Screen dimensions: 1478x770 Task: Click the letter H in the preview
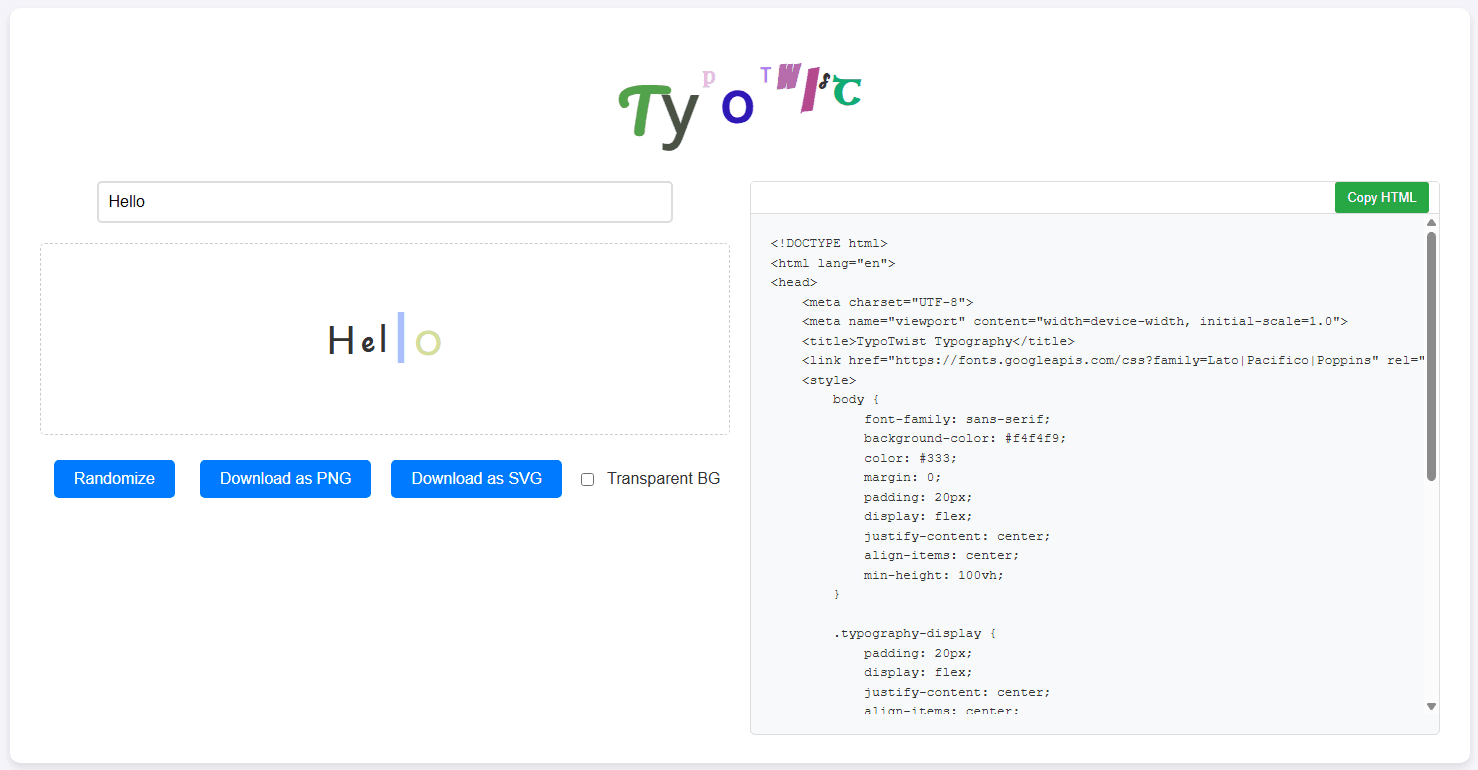pos(342,342)
